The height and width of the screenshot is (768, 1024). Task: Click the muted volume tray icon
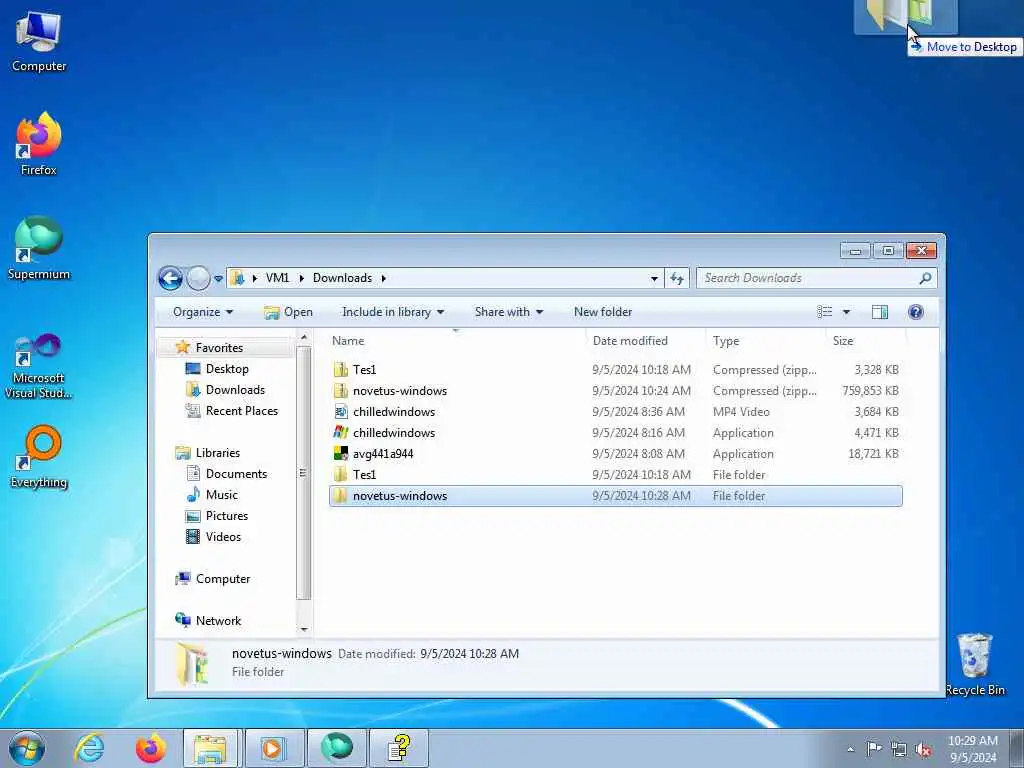(x=923, y=750)
